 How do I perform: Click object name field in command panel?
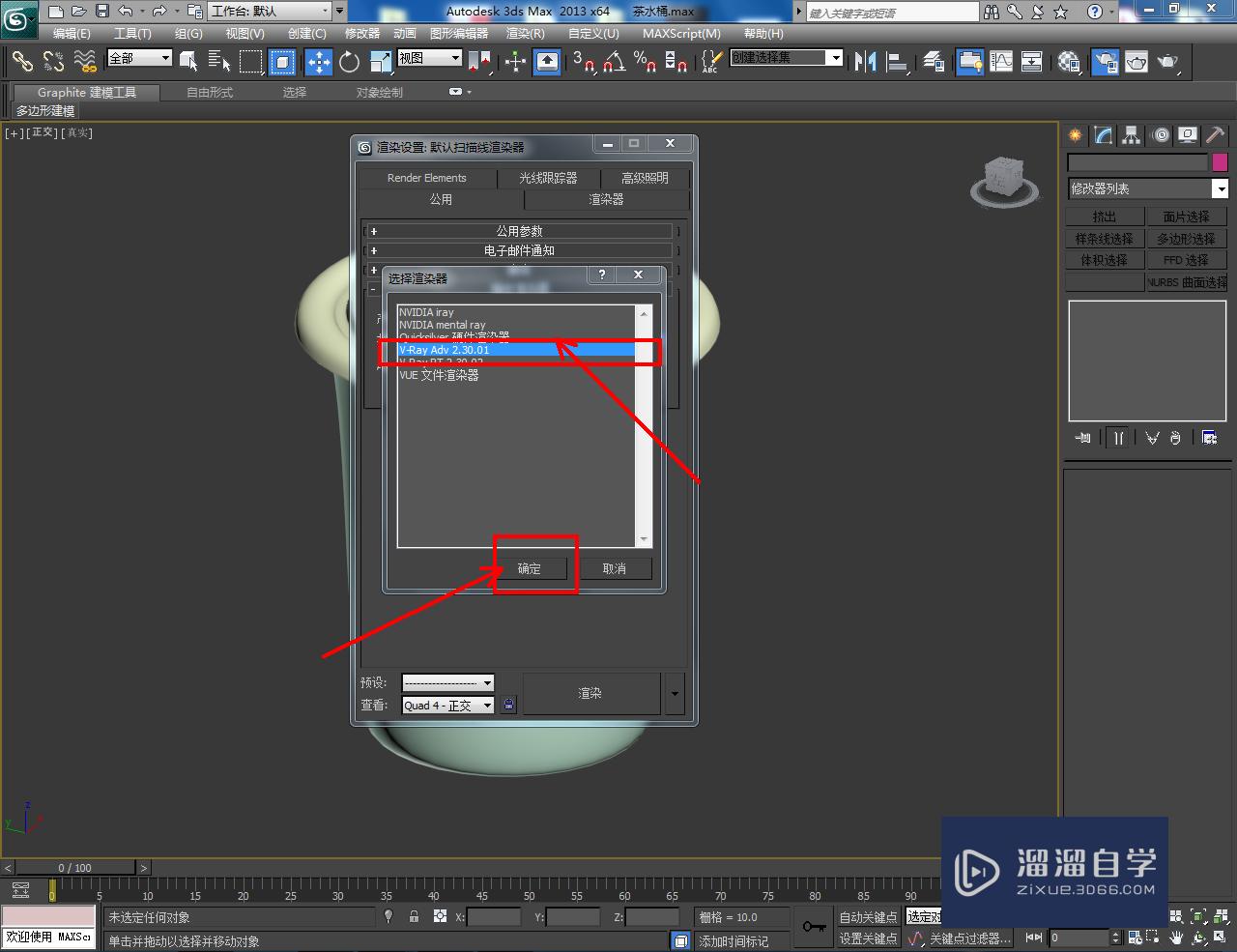[1138, 162]
